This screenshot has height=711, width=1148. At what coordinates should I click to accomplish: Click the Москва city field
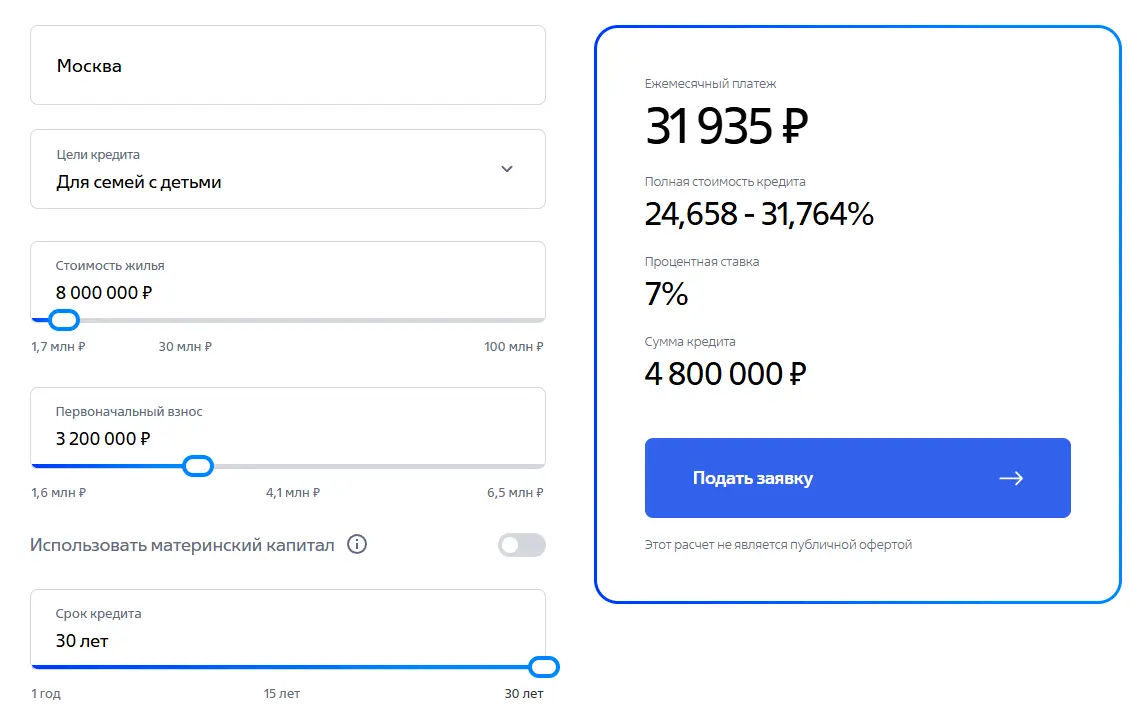coord(288,65)
